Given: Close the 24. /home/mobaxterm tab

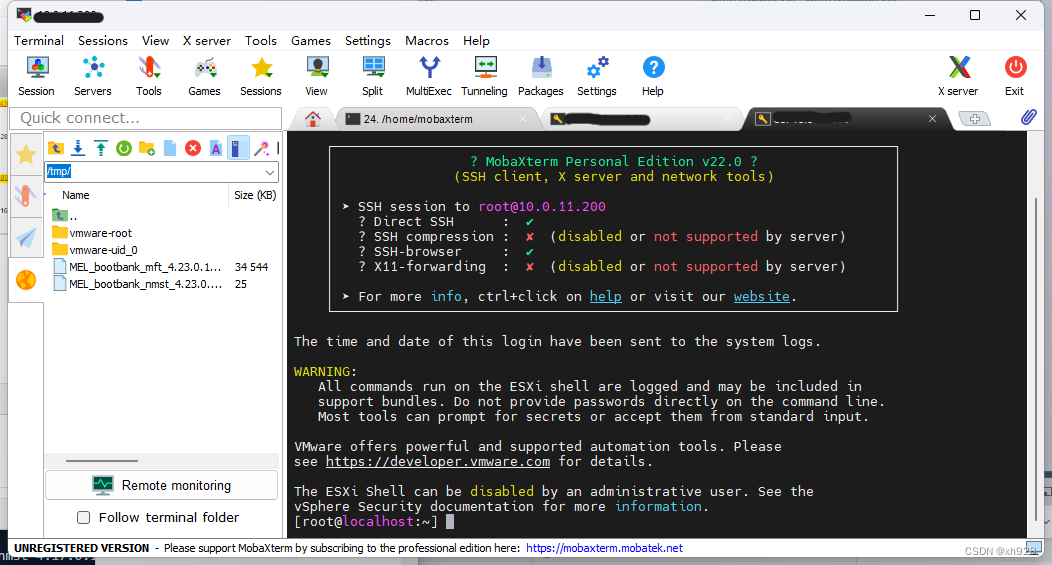Looking at the screenshot, I should click(523, 119).
